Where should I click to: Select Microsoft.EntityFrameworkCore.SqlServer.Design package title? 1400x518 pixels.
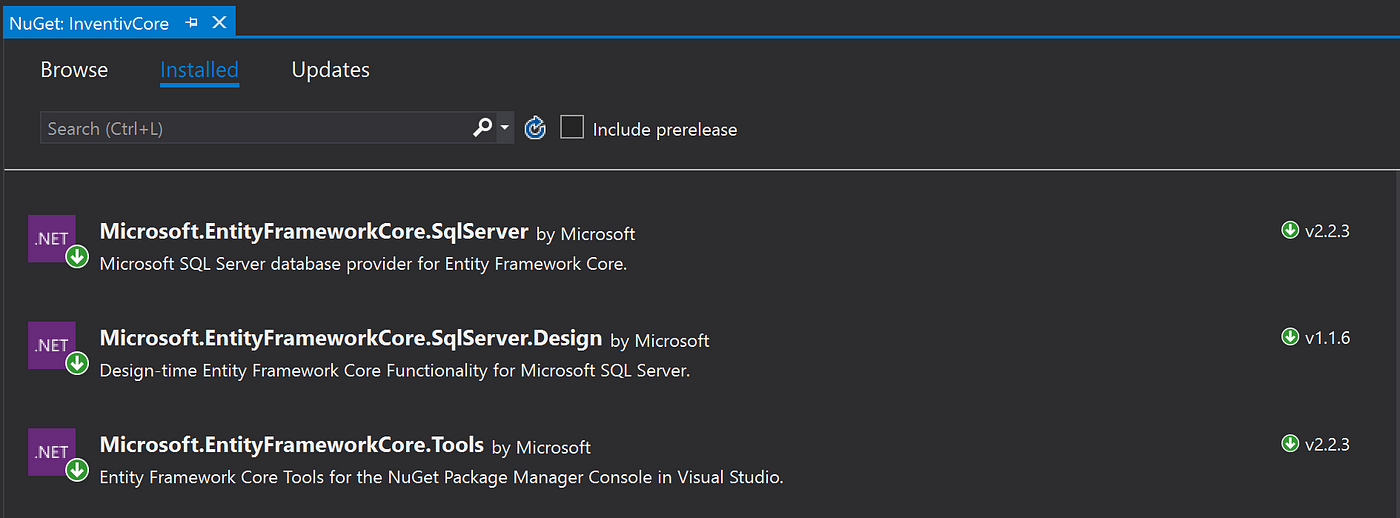point(351,338)
